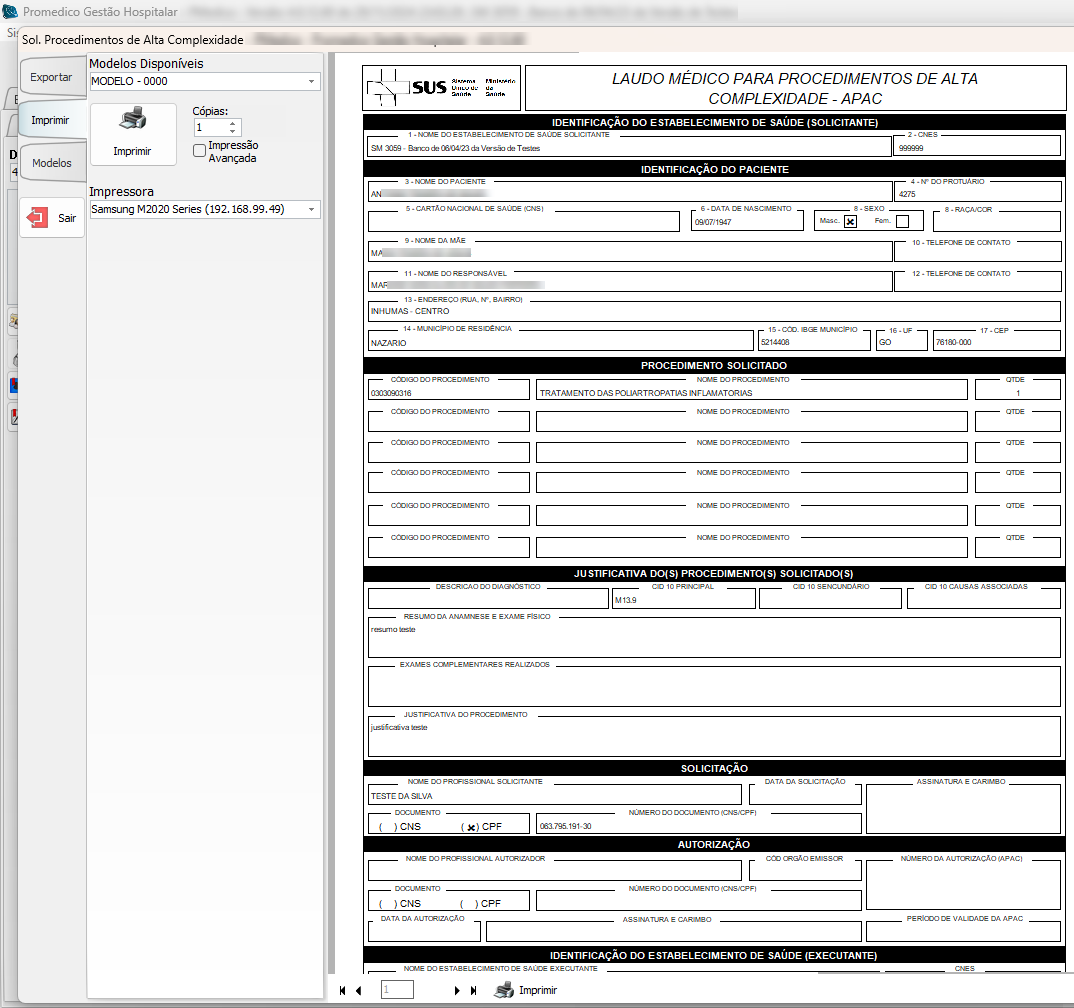Click document number 063.795.191-30
This screenshot has width=1074, height=1008.
pyautogui.click(x=566, y=826)
